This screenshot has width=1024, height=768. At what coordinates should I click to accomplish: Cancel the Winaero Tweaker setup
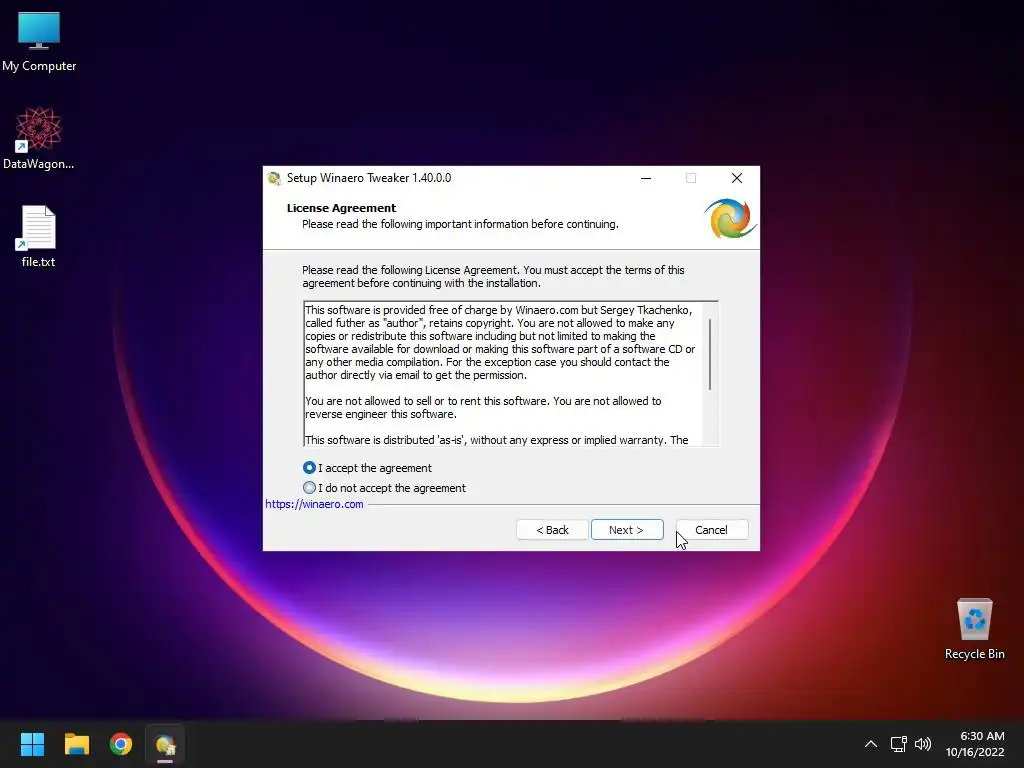point(711,530)
